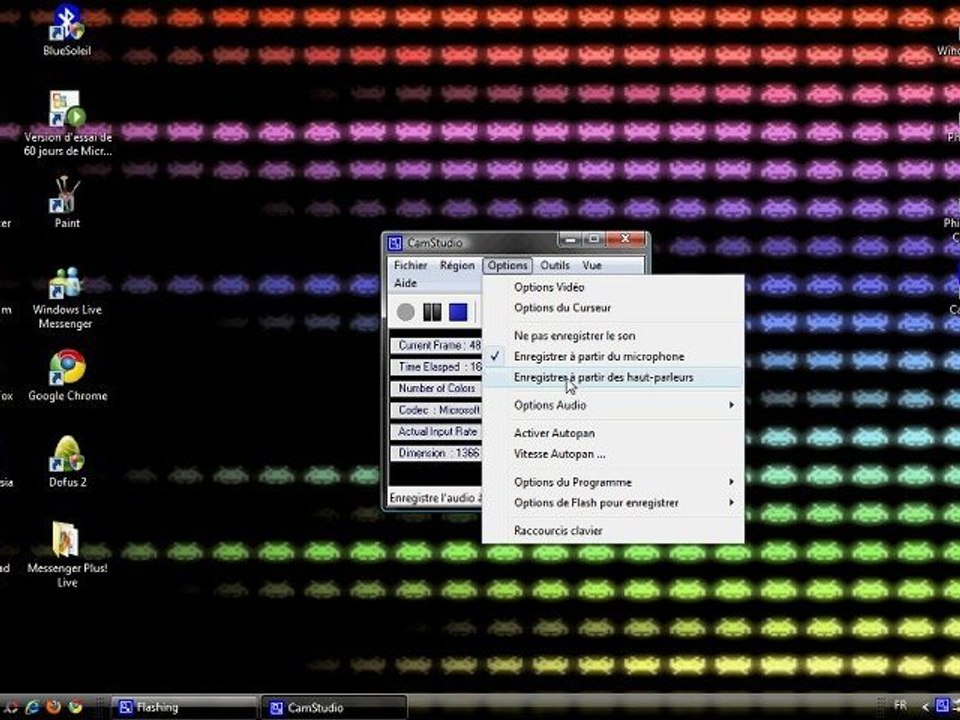Open the Paint desktop icon

click(67, 203)
